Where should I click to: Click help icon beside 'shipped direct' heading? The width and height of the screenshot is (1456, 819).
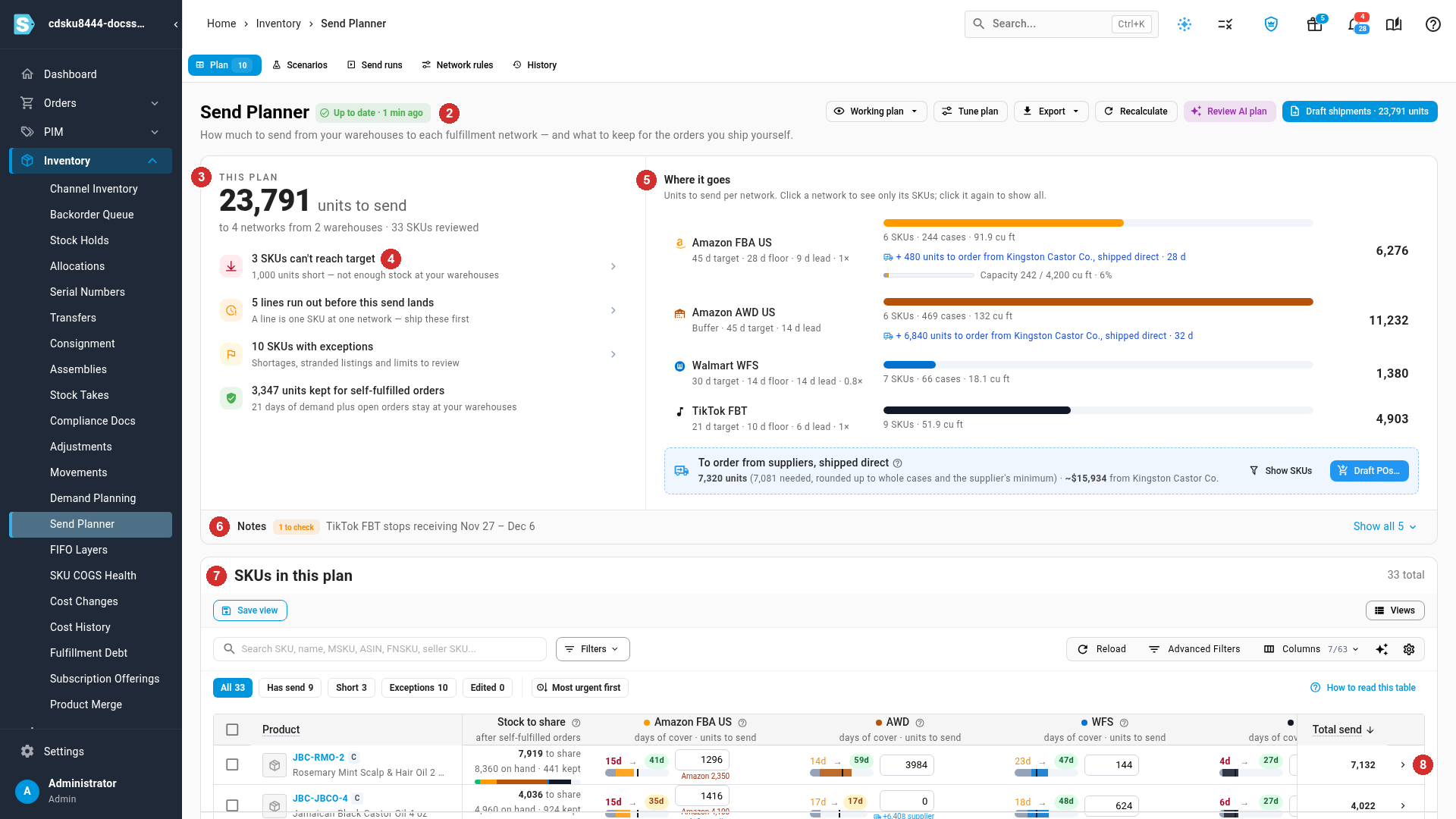[x=898, y=463]
